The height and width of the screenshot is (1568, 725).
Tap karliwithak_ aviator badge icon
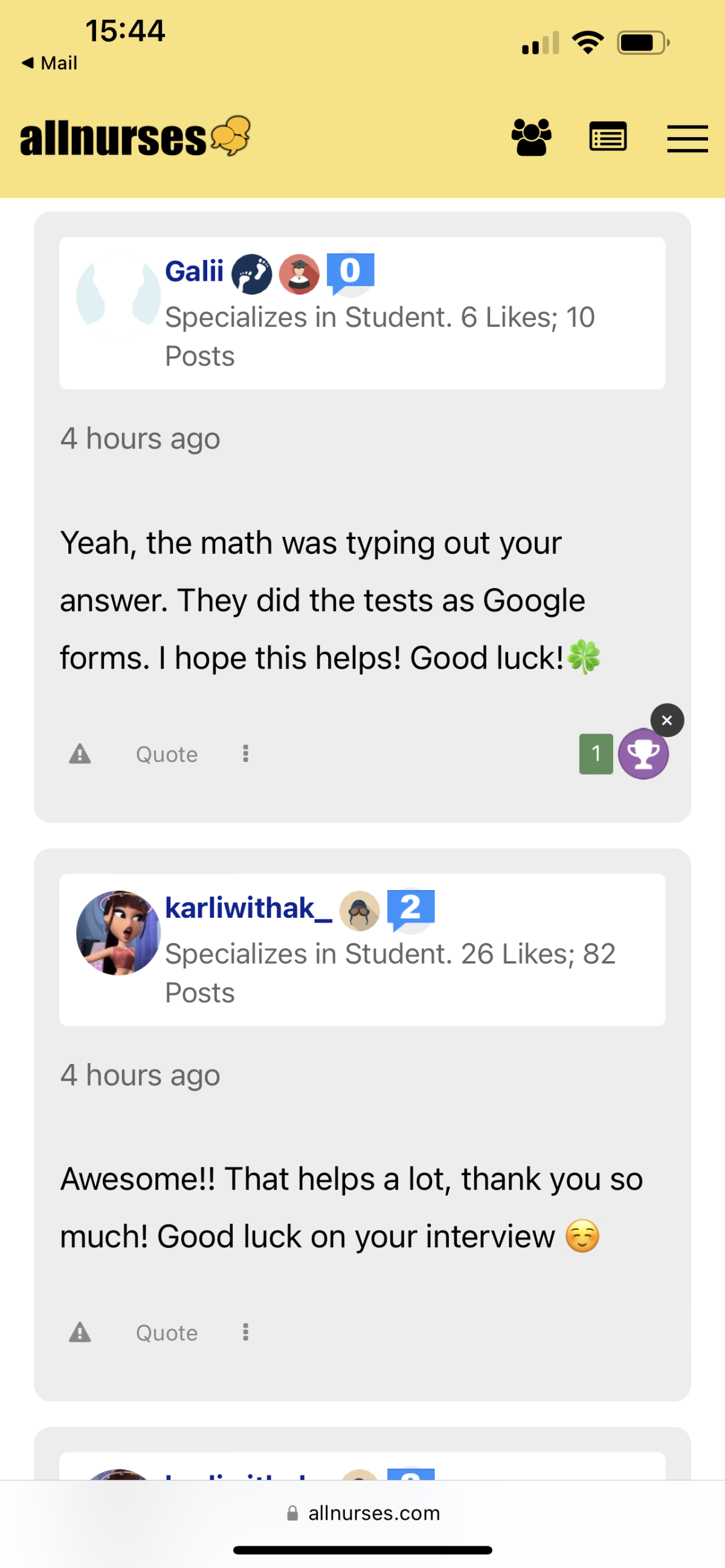tap(359, 911)
